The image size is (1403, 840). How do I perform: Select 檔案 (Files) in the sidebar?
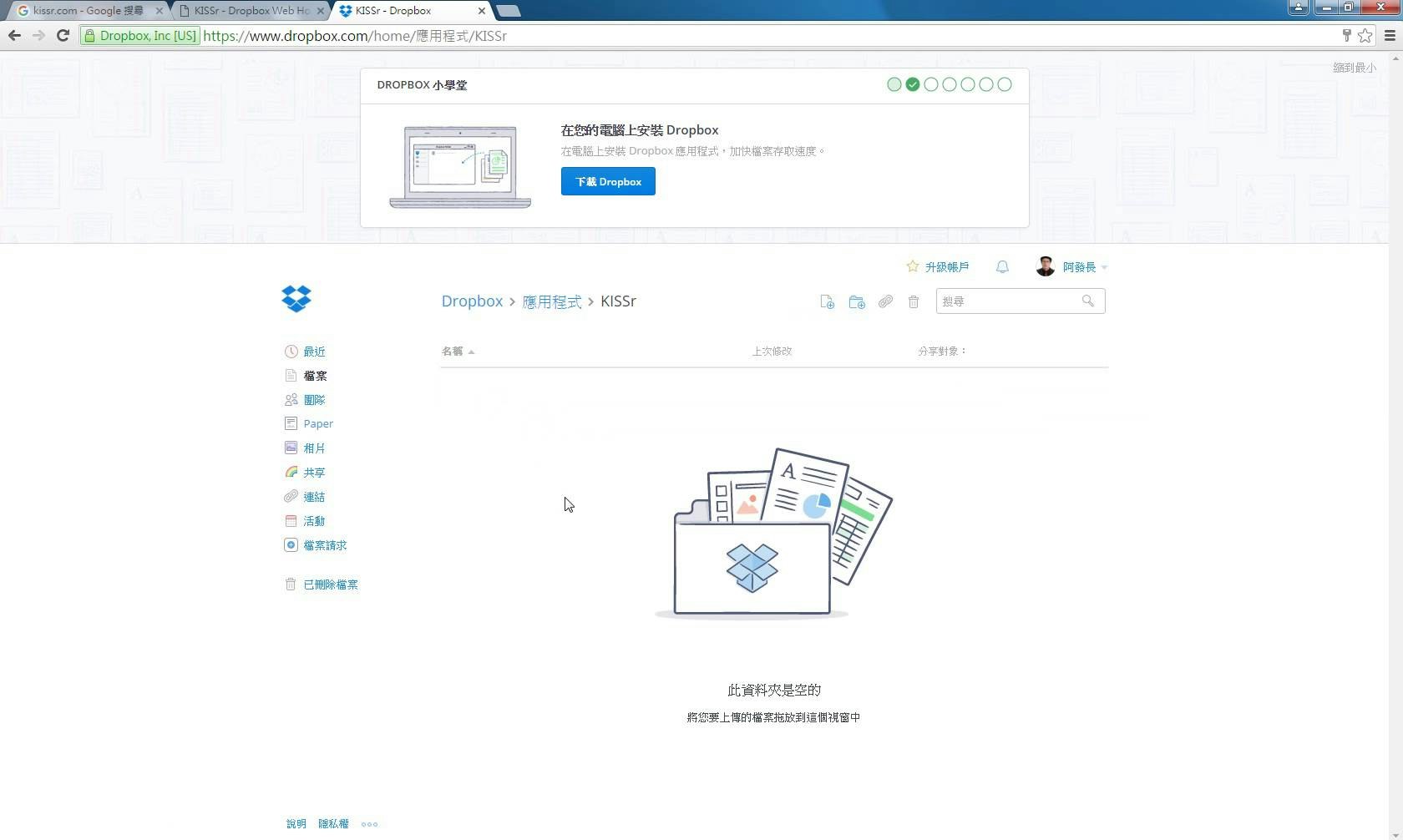315,376
